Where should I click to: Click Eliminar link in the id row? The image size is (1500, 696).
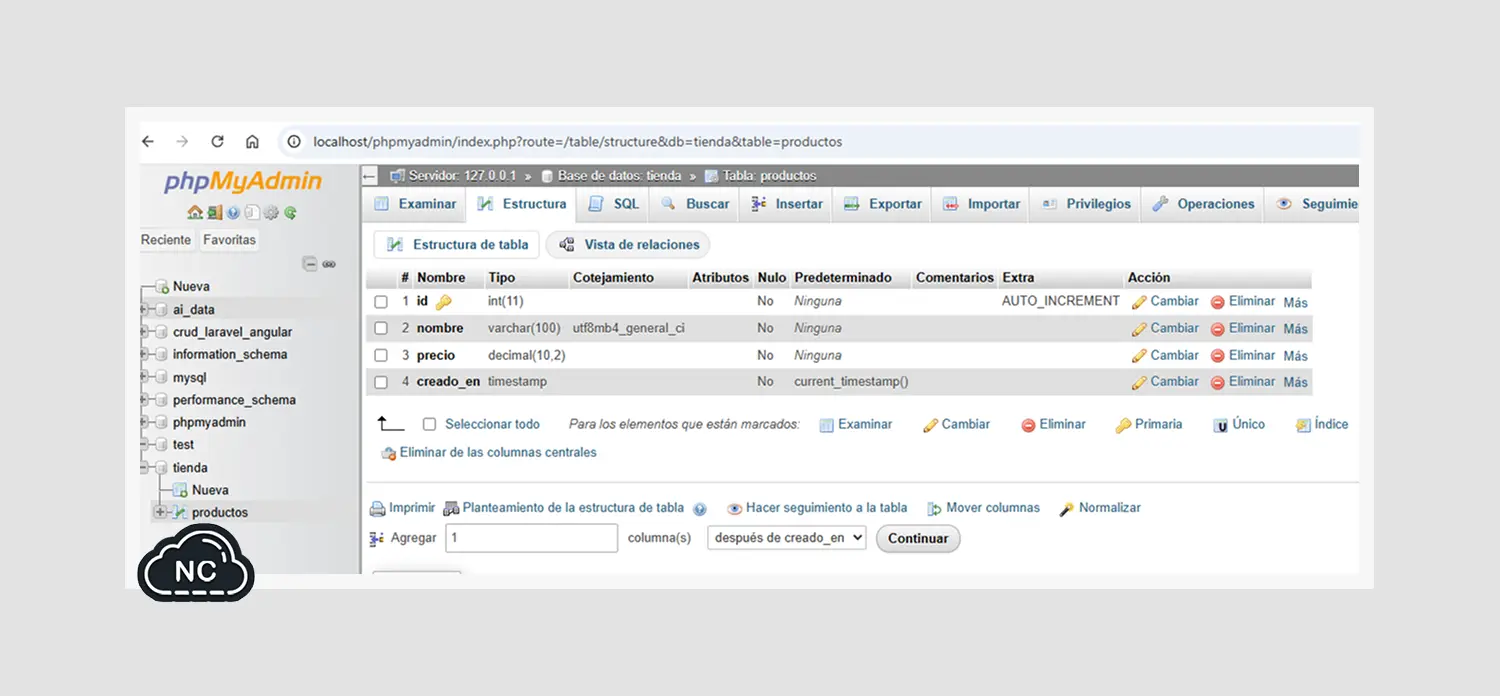1252,301
